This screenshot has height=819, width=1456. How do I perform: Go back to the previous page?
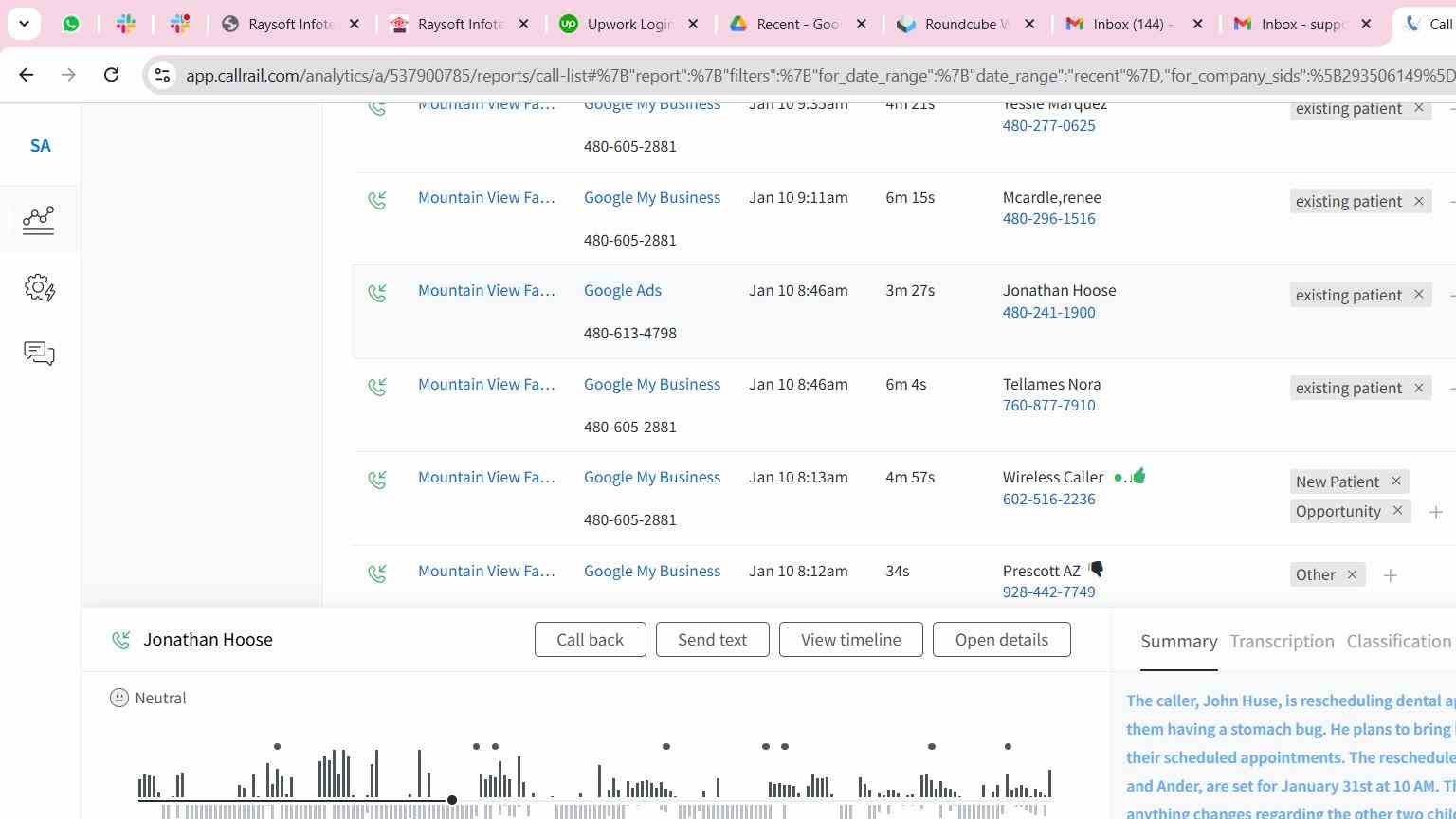click(x=26, y=75)
